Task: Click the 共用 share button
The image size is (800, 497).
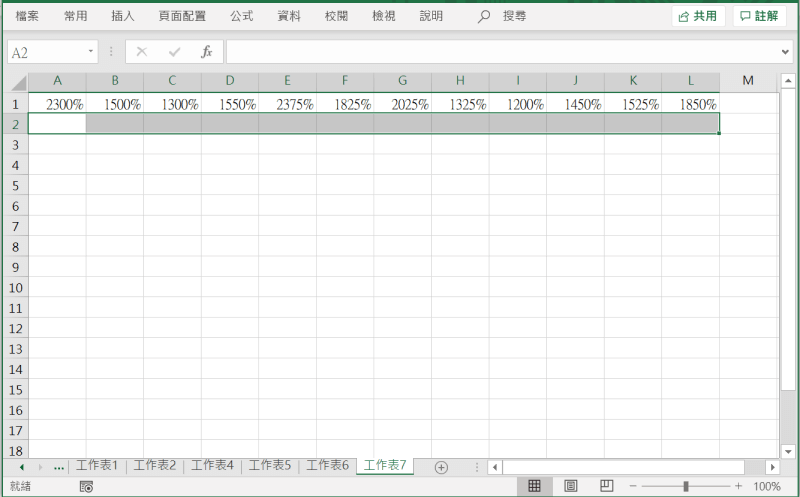Action: click(698, 16)
